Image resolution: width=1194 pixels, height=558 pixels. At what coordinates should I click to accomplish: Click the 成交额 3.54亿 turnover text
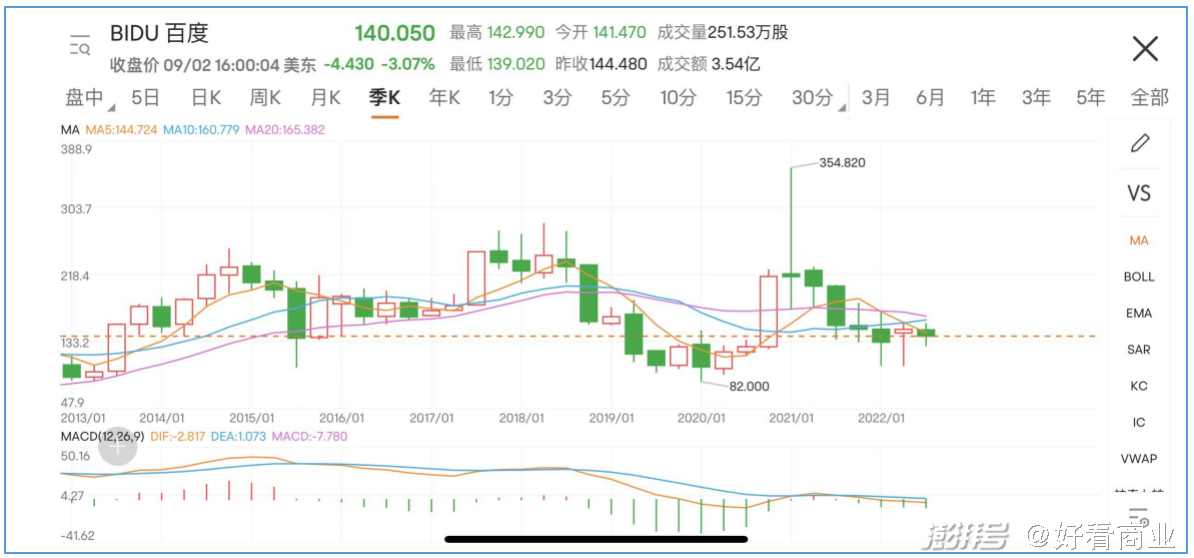coord(709,64)
